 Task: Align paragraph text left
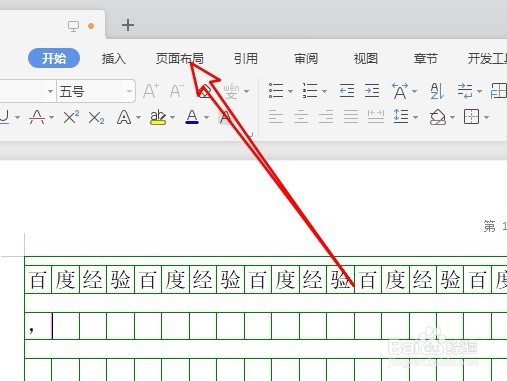point(276,117)
